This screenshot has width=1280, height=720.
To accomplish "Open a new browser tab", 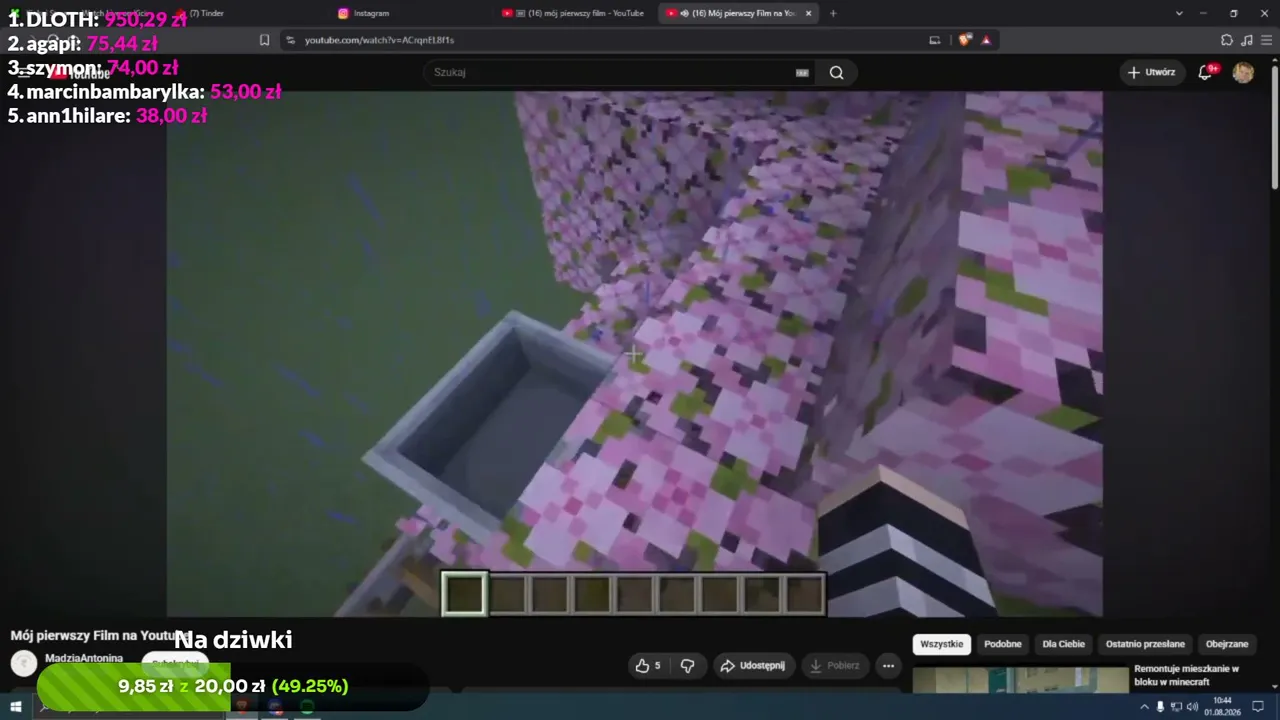I will click(x=833, y=13).
